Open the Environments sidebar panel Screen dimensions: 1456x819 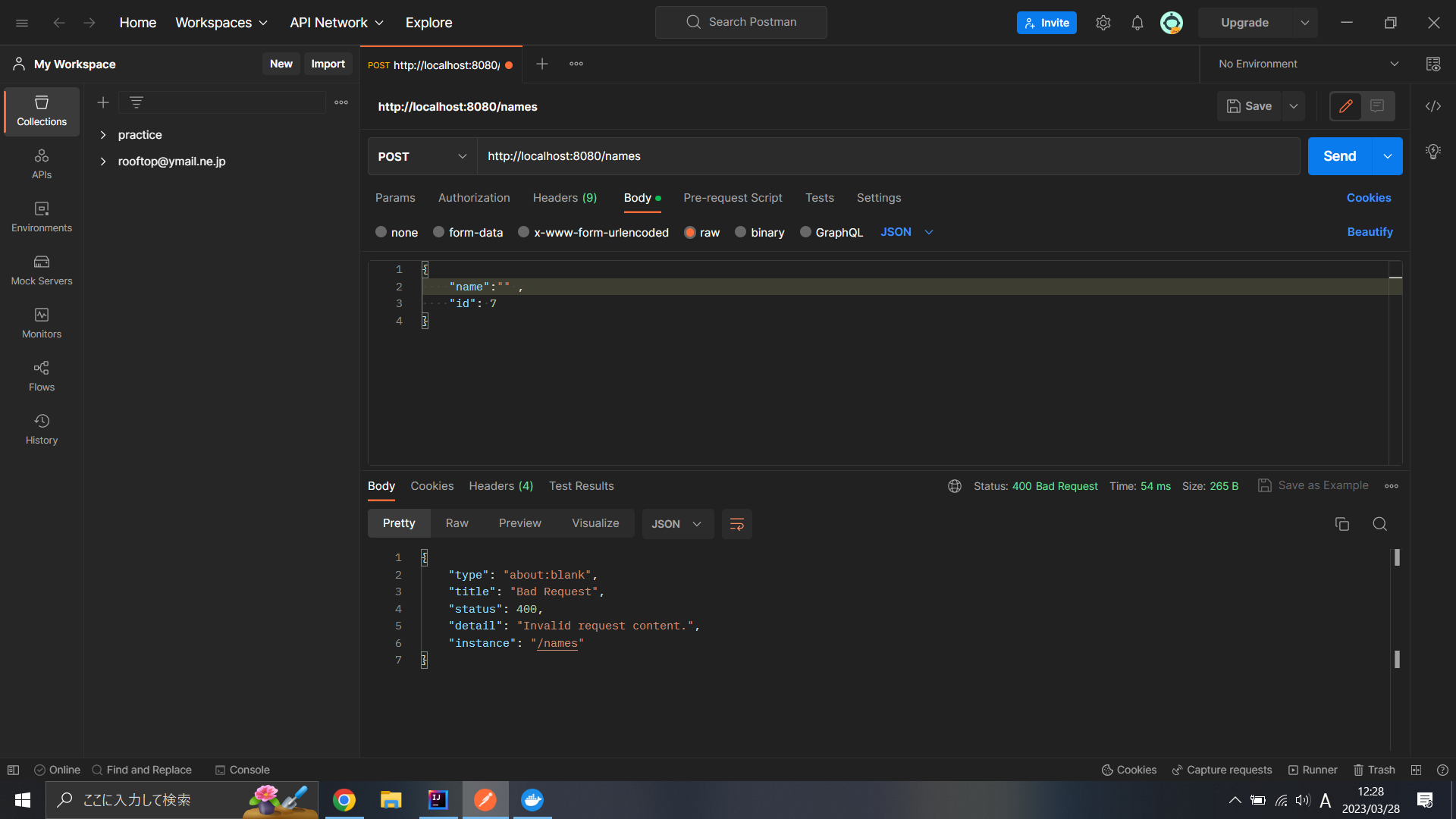(41, 218)
